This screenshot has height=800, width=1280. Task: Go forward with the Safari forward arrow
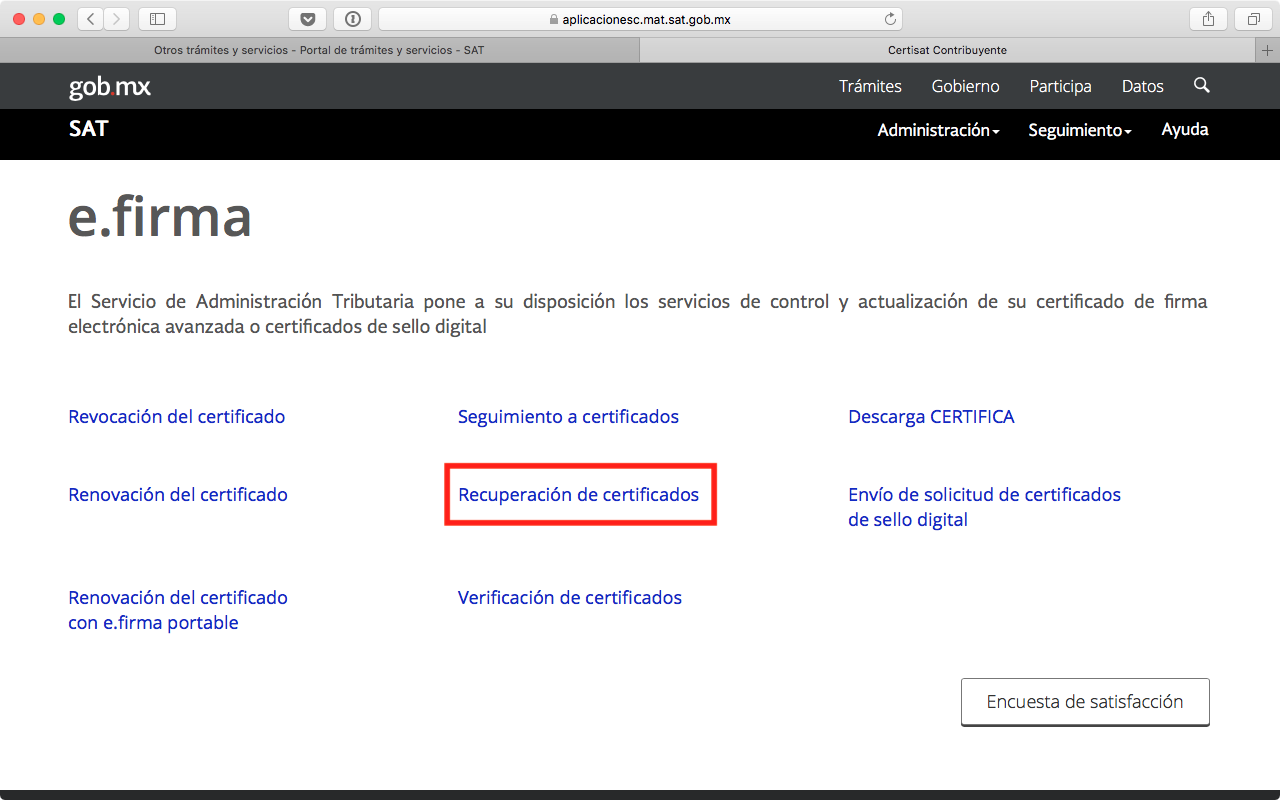pos(117,19)
